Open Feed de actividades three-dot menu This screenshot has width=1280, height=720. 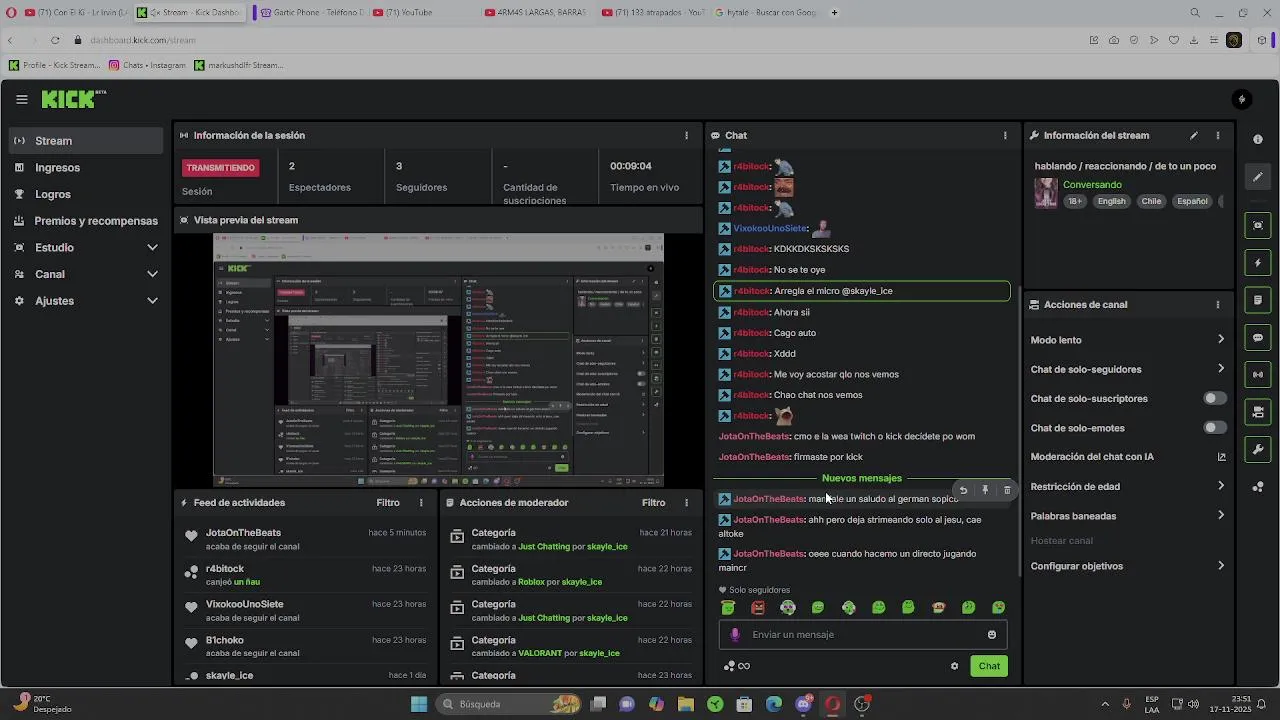[x=421, y=503]
